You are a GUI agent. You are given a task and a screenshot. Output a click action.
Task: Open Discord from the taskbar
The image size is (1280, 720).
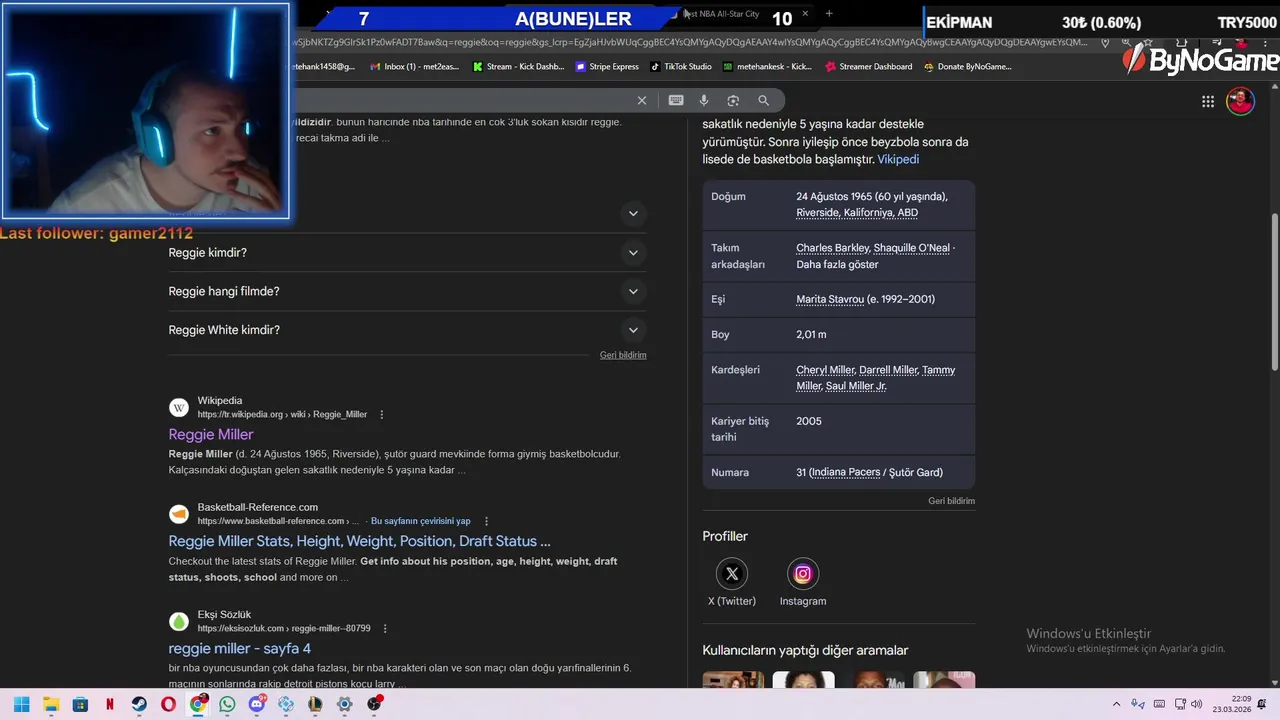click(x=257, y=704)
